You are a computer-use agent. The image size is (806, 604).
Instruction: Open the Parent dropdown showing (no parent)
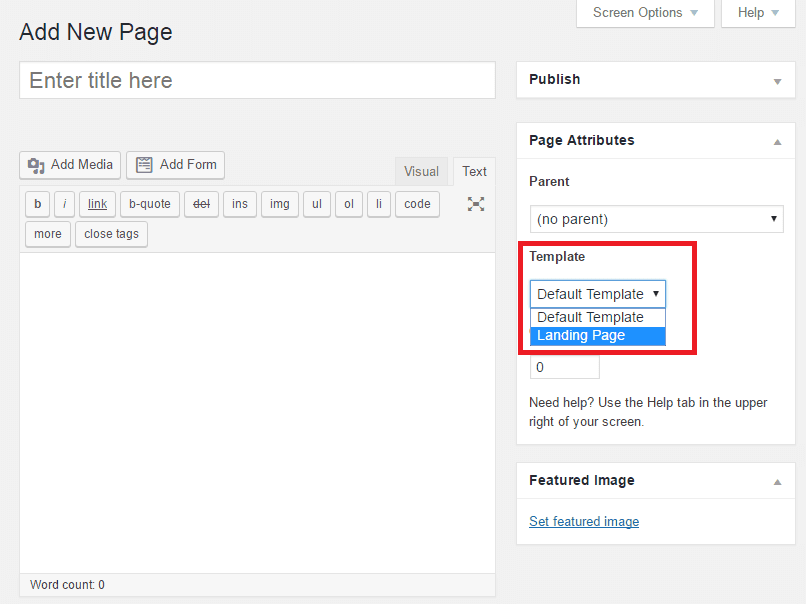pyautogui.click(x=656, y=219)
